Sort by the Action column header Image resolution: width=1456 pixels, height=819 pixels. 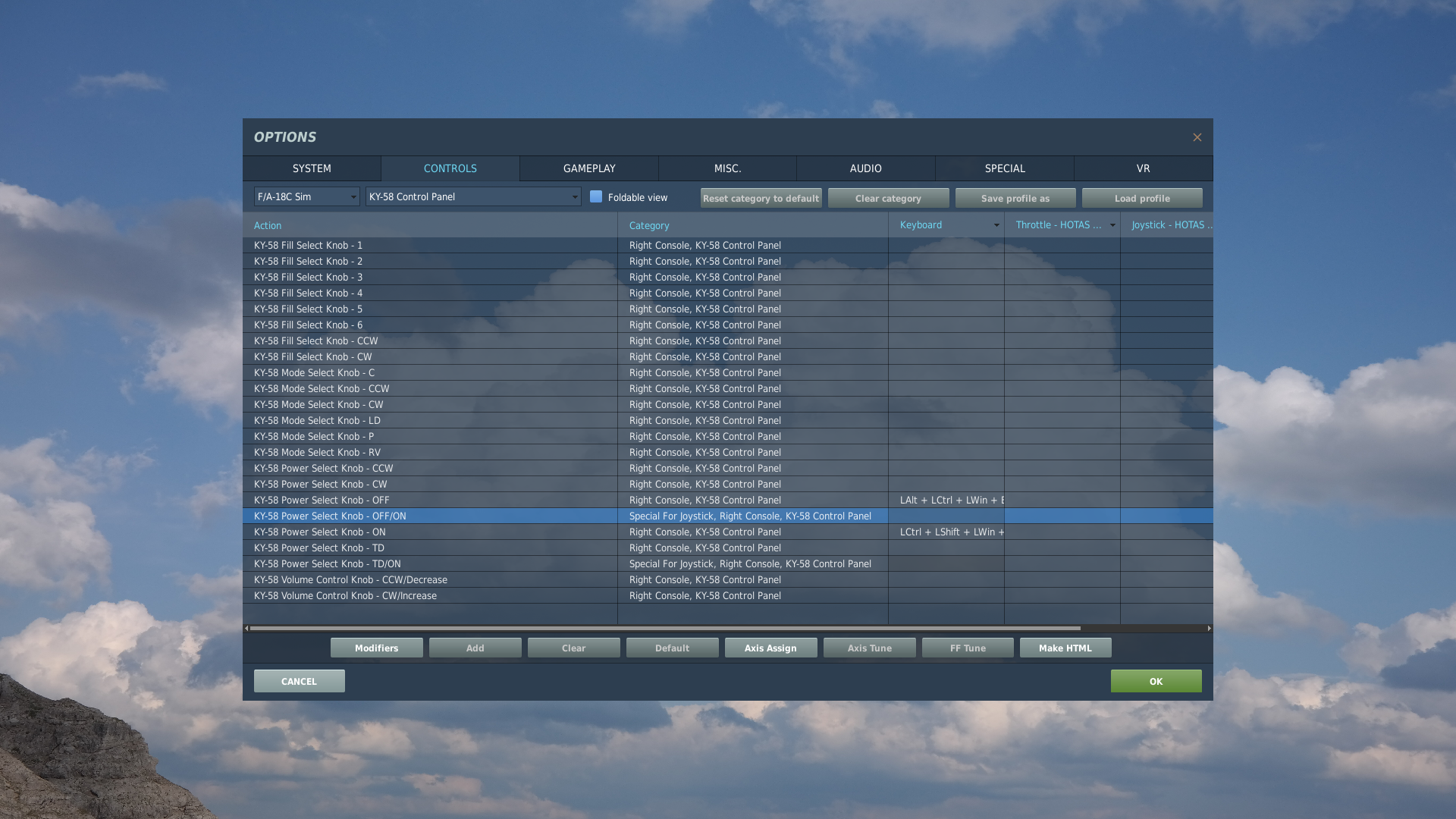click(430, 225)
